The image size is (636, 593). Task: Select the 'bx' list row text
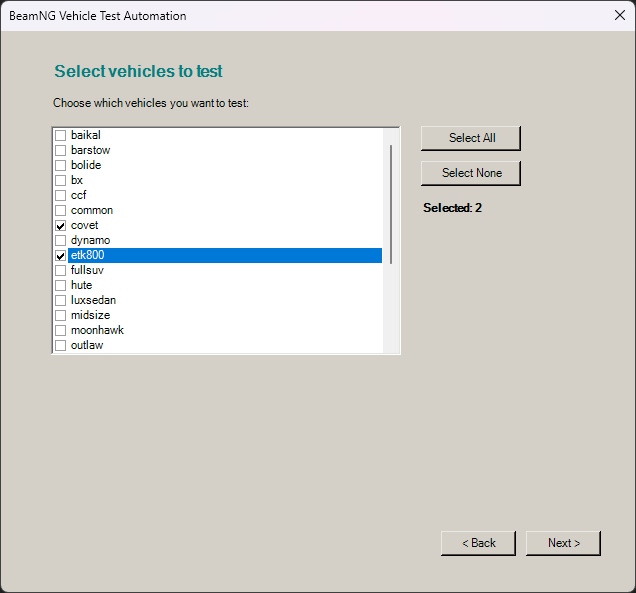(77, 180)
